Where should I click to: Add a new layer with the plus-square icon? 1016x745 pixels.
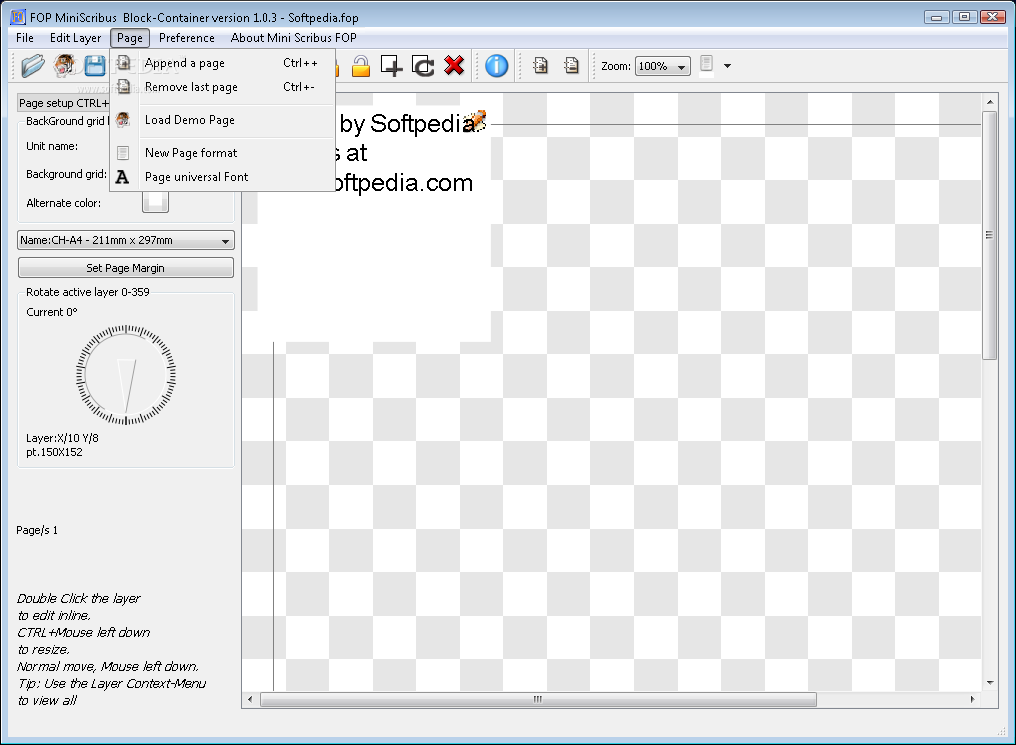point(391,65)
